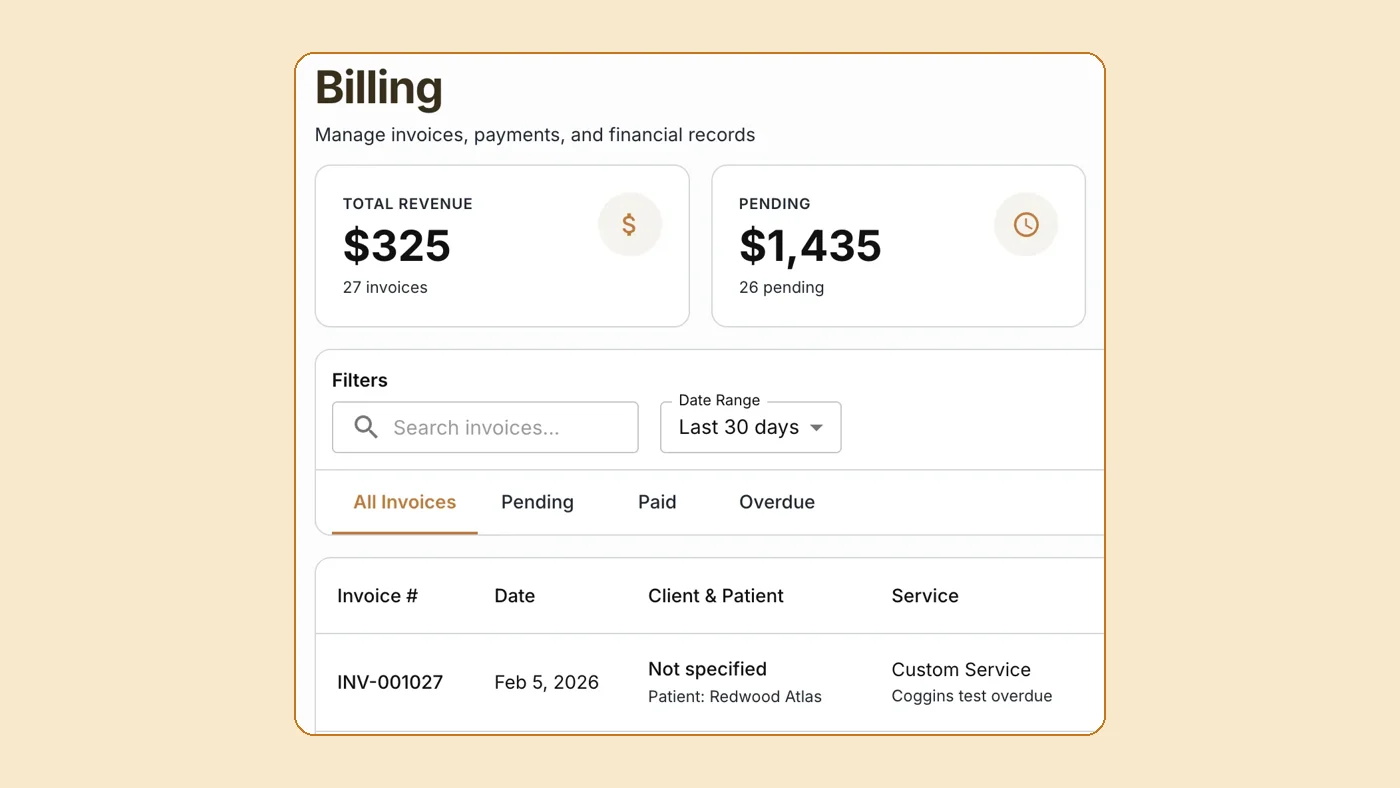Click the Date Range dropdown arrow
1400x788 pixels.
tap(816, 427)
